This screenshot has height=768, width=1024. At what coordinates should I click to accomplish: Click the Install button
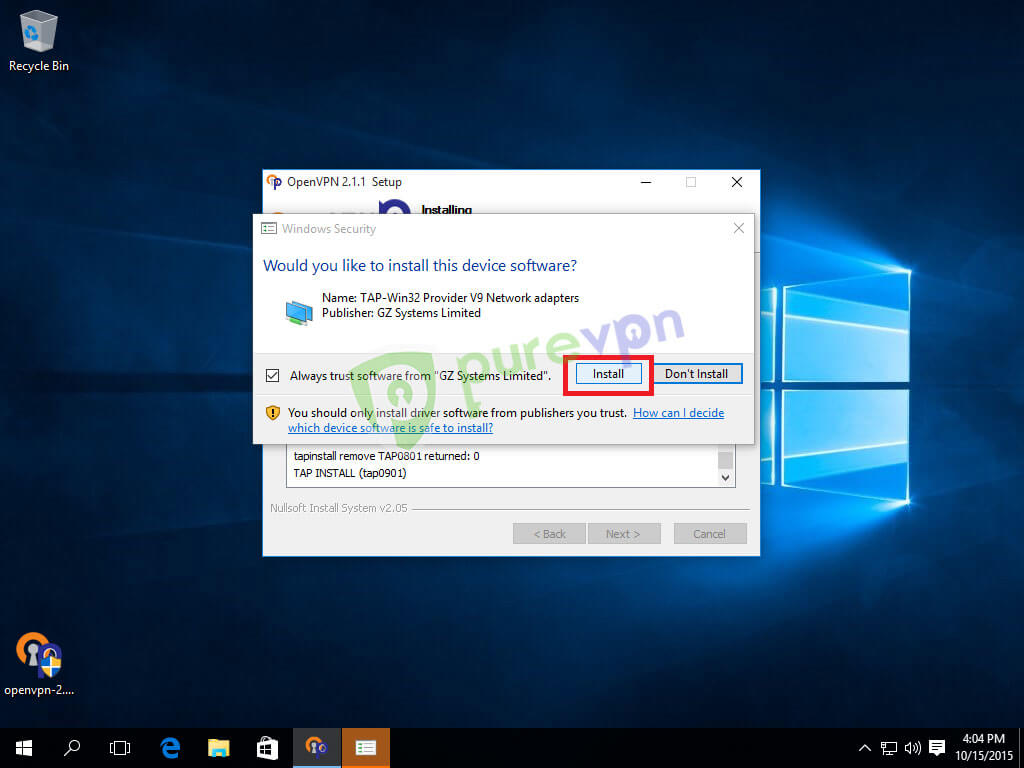click(608, 374)
